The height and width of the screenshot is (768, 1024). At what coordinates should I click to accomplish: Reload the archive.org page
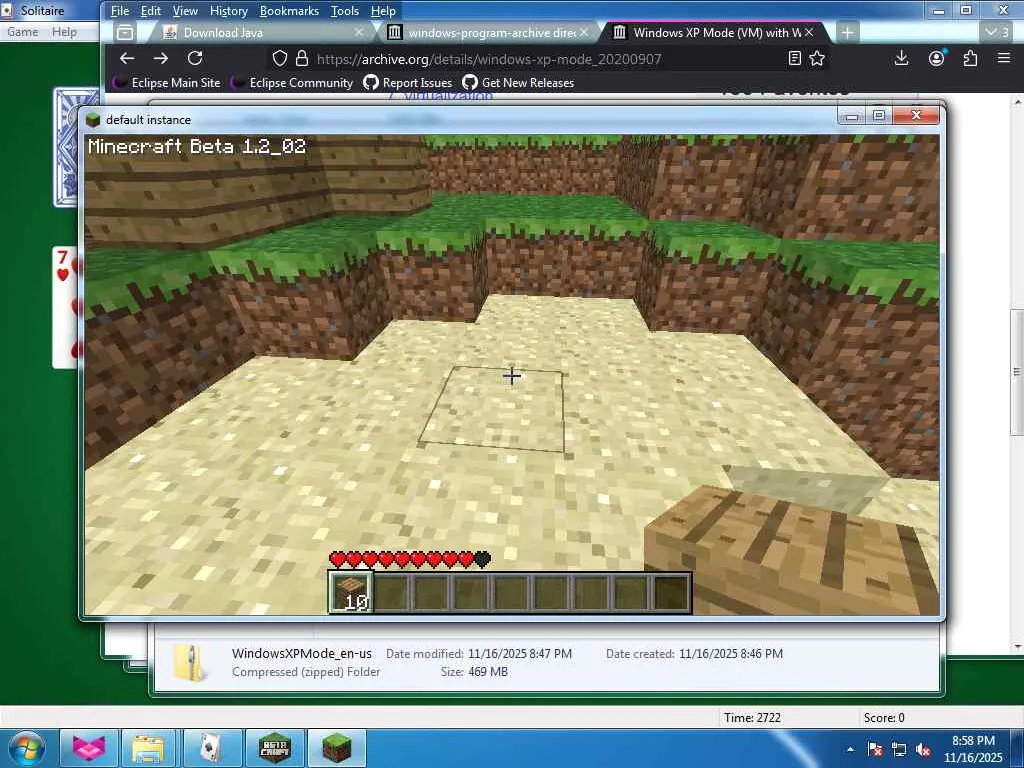195,58
